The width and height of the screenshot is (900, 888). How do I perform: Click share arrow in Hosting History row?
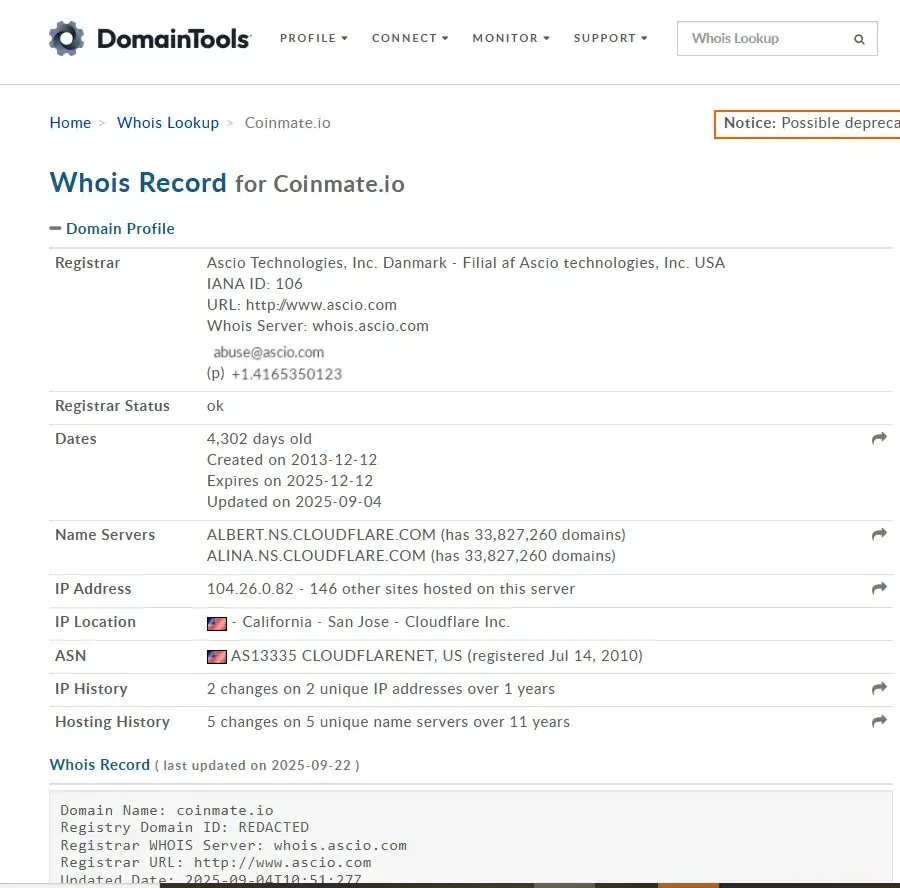click(x=879, y=722)
